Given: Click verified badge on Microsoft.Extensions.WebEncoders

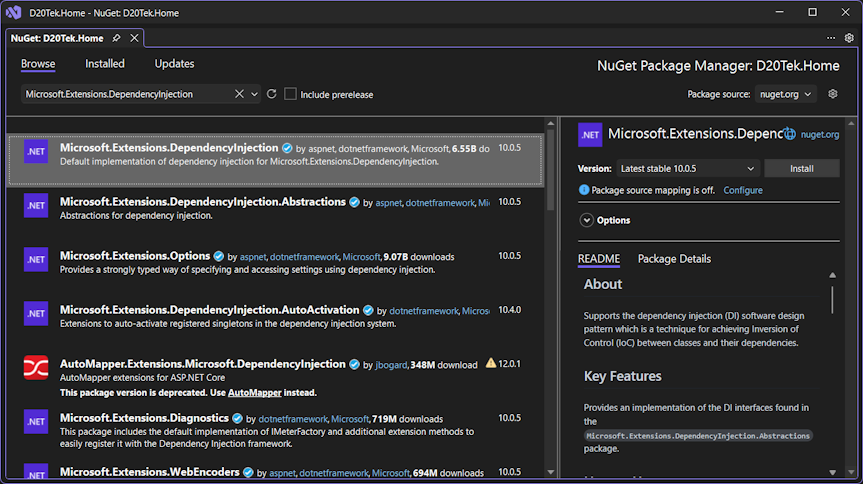Looking at the screenshot, I should coord(248,472).
